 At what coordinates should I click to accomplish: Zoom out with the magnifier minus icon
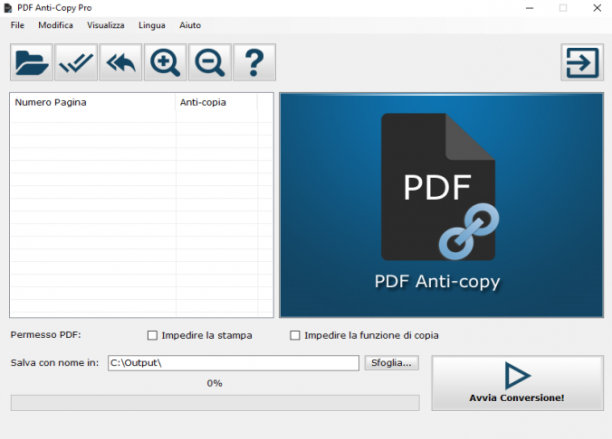tap(210, 62)
